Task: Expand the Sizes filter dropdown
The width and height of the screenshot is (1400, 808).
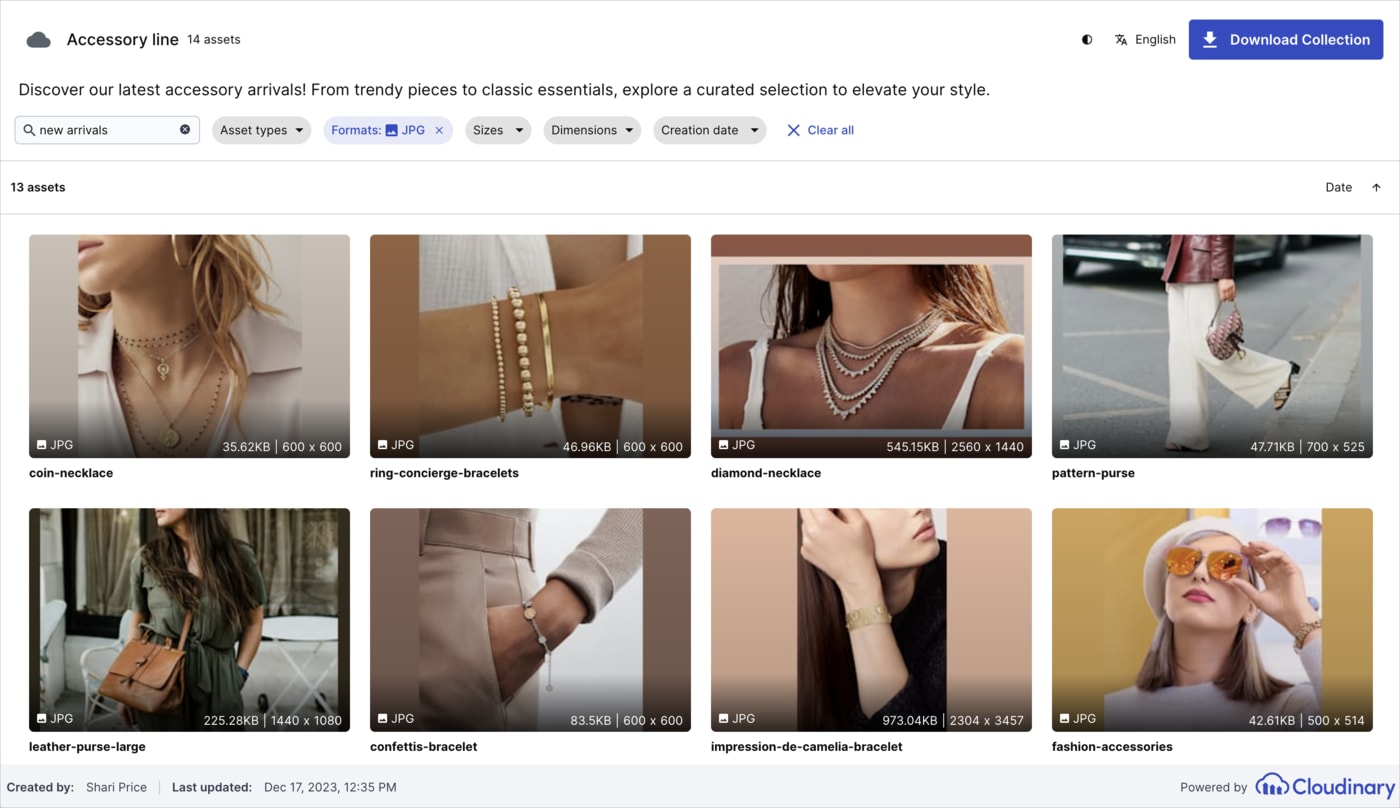Action: click(x=498, y=130)
